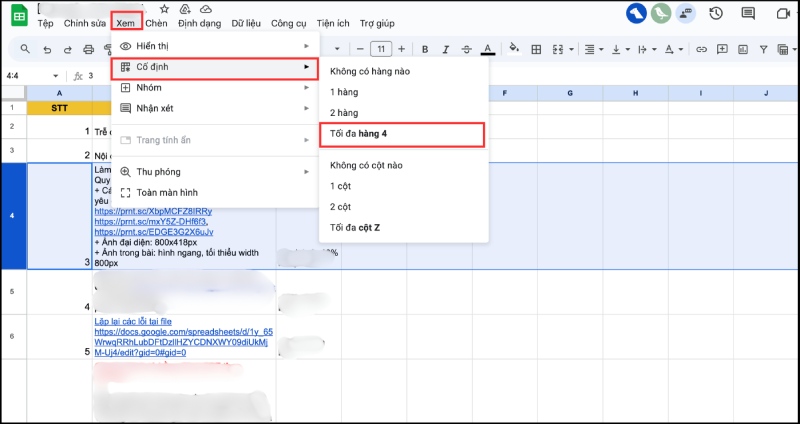The image size is (800, 424).
Task: Click the move to folder icon
Action: pyautogui.click(x=185, y=9)
